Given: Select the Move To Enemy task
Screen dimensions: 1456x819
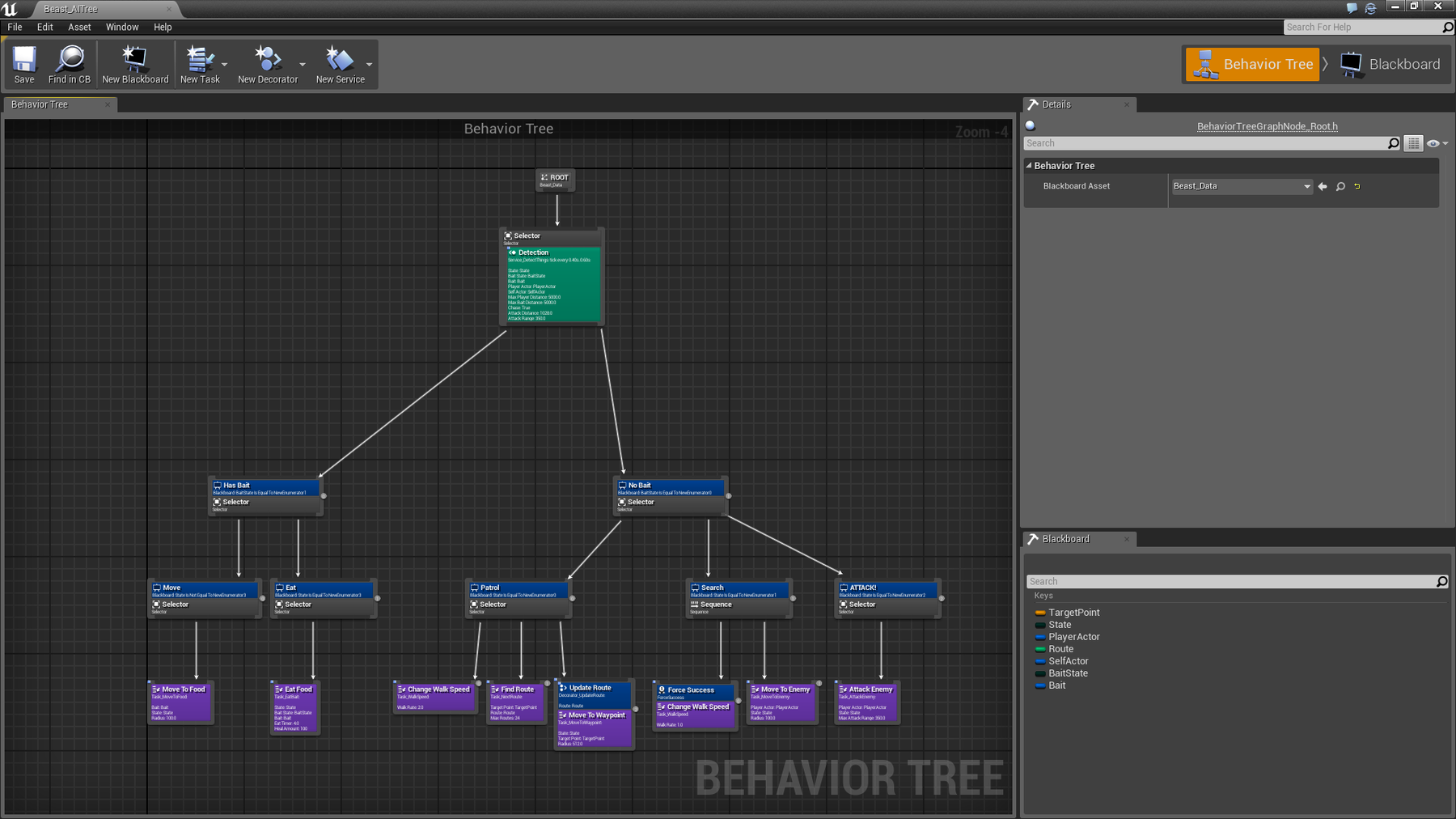Looking at the screenshot, I should (781, 702).
